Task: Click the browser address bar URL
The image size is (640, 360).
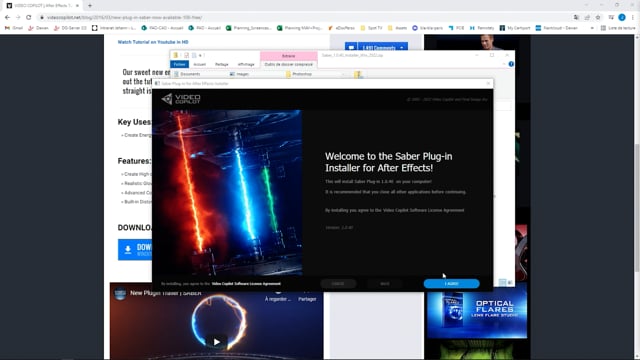Action: point(124,18)
